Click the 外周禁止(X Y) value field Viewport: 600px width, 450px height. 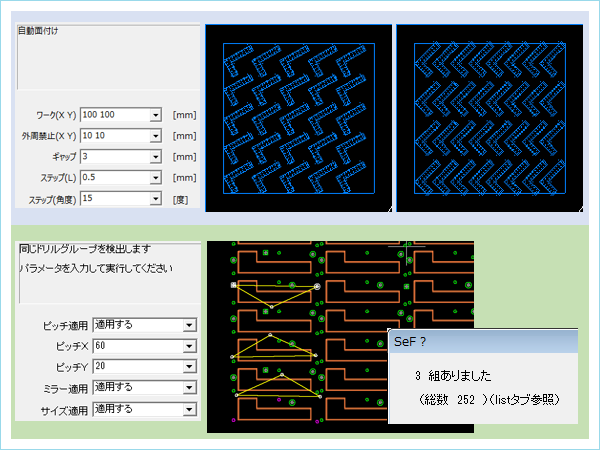(x=115, y=136)
